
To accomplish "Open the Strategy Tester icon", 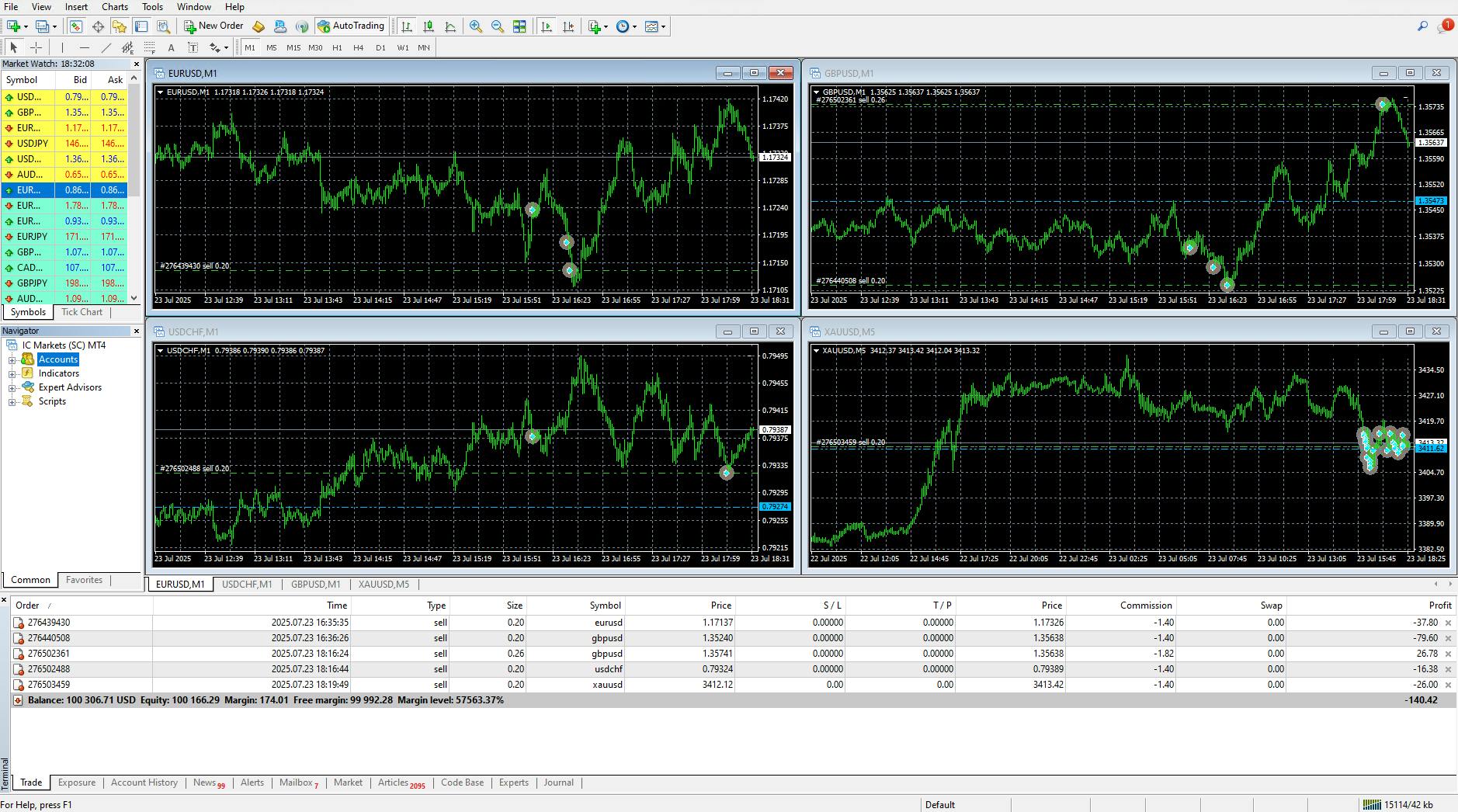I will coord(163,26).
